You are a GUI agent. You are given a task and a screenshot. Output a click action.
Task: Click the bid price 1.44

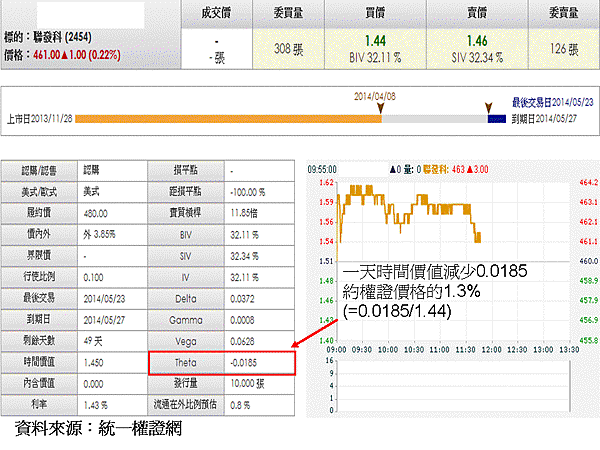tap(375, 41)
